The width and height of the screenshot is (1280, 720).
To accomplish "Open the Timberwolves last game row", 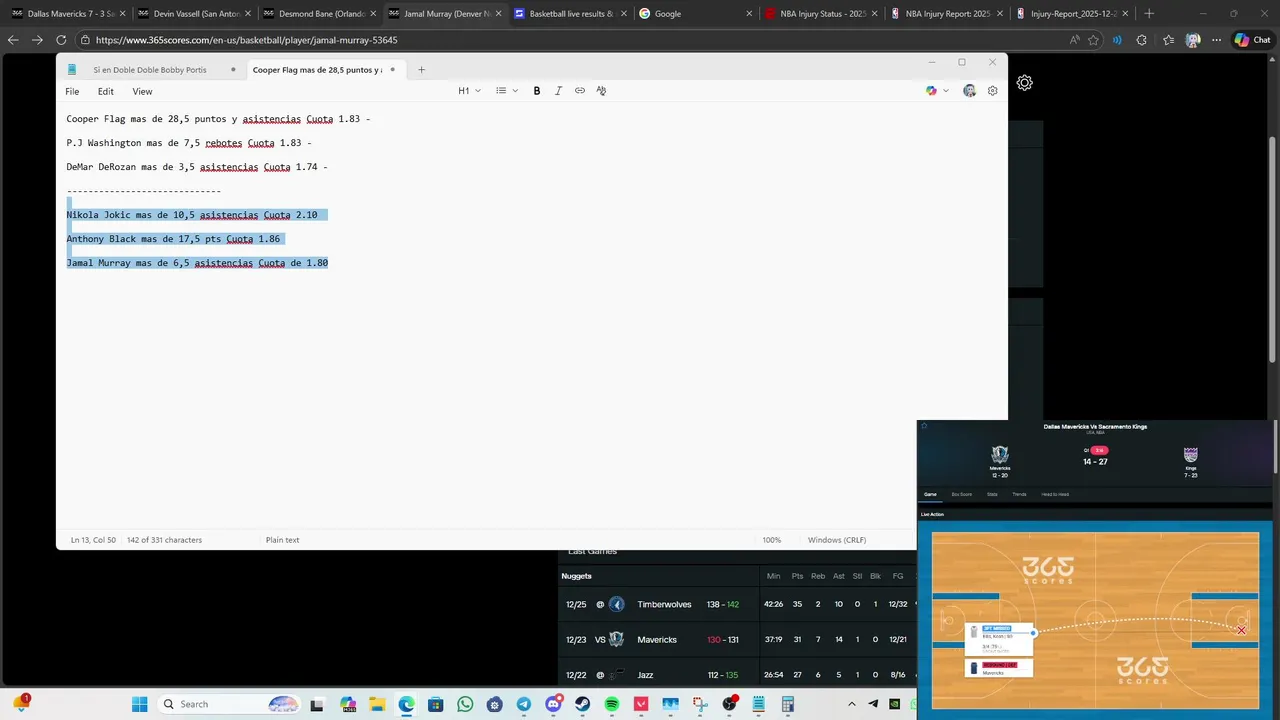I will click(737, 604).
